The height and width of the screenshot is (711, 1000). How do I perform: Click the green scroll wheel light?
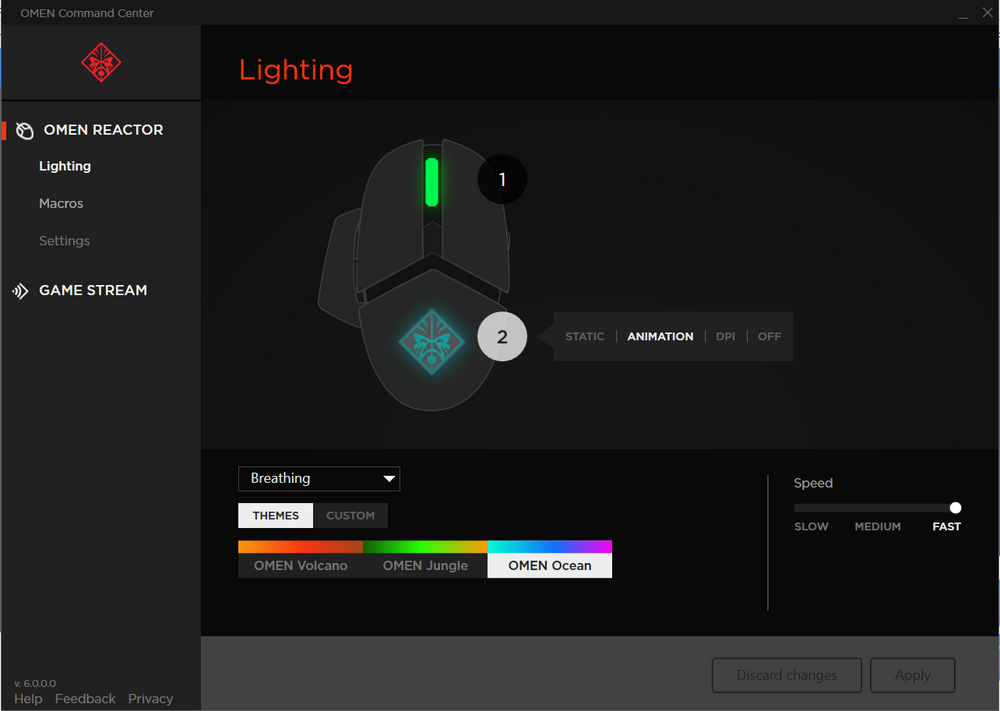(432, 182)
